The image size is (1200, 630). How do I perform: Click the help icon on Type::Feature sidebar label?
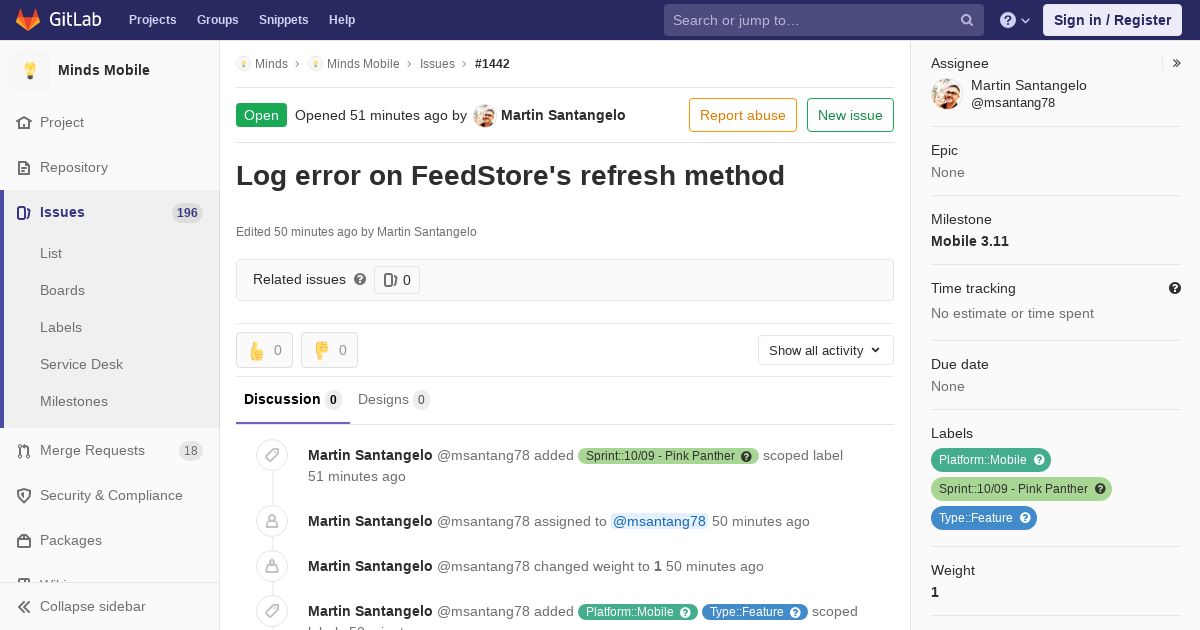pos(1025,518)
